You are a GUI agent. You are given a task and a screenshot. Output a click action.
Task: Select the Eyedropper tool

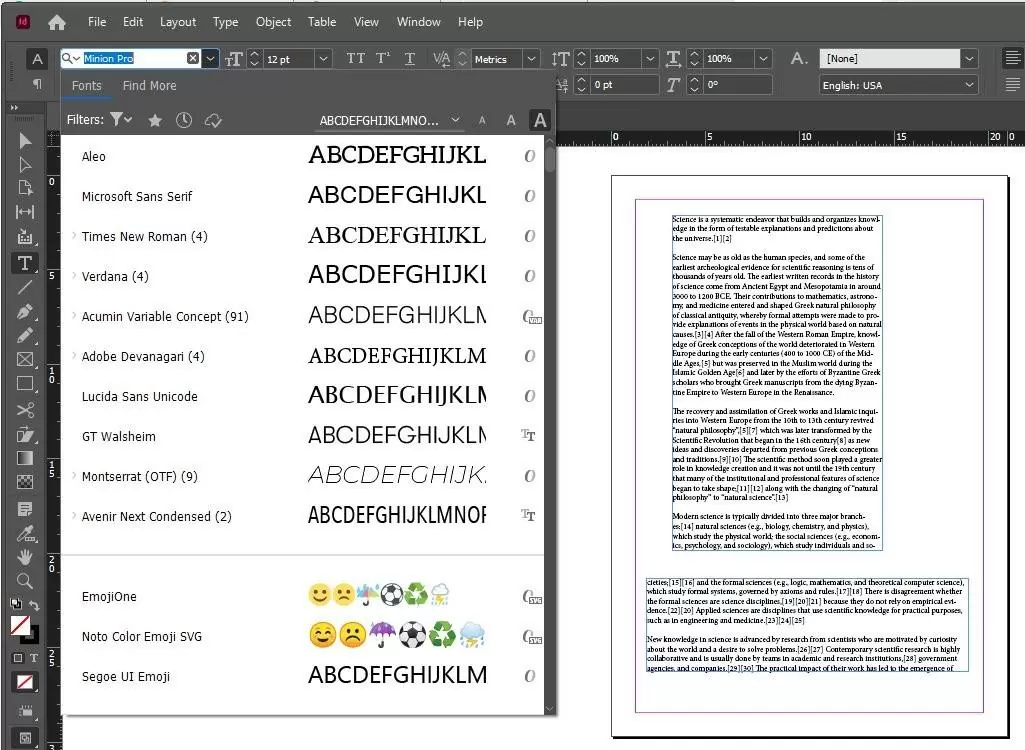click(25, 534)
